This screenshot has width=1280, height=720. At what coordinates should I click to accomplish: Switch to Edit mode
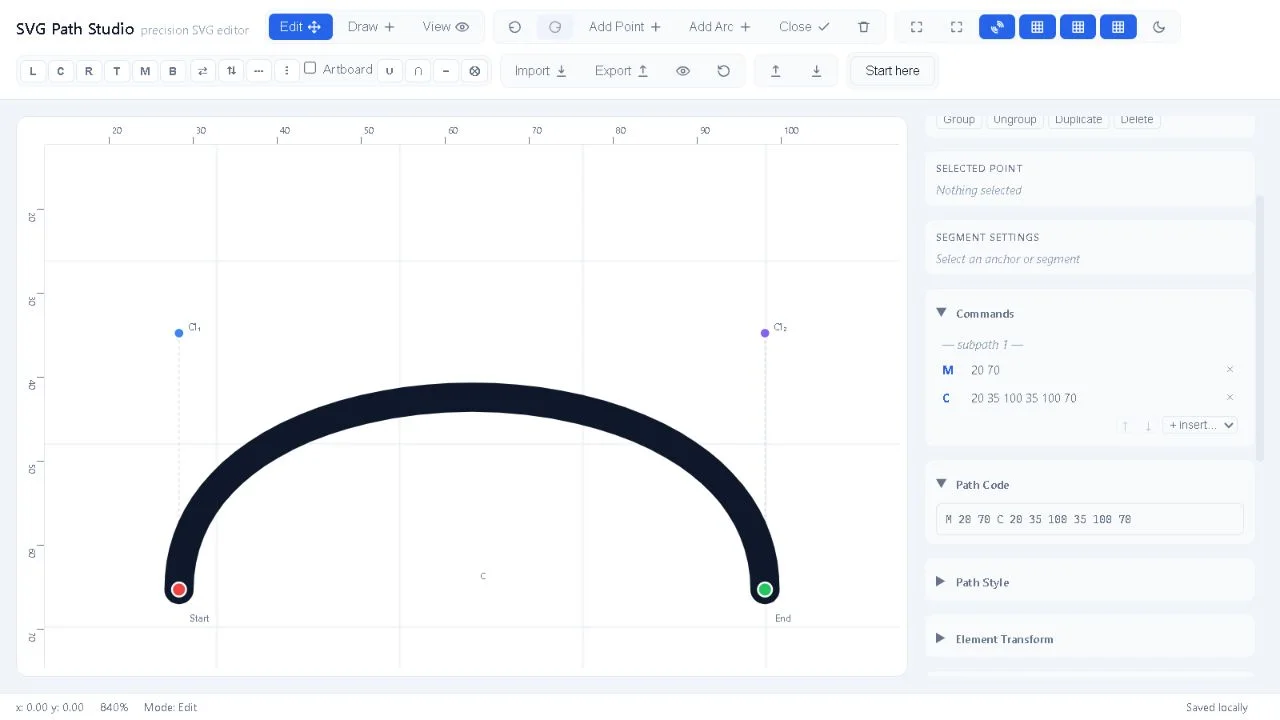(300, 27)
